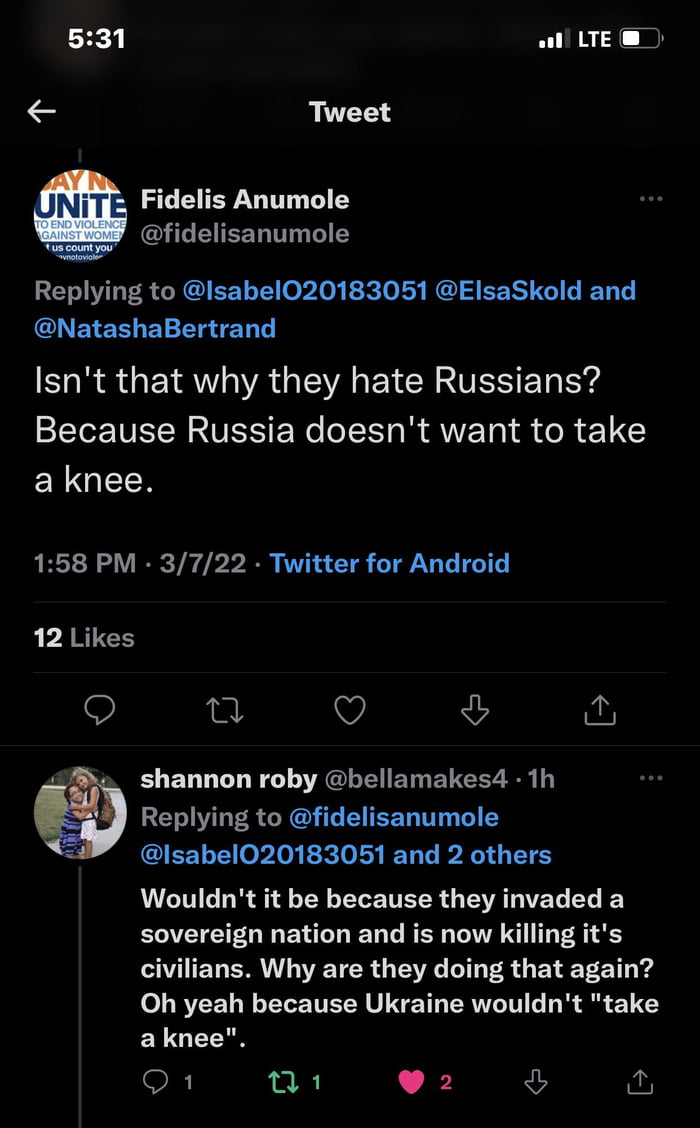The image size is (700, 1128).
Task: Reply to the main tweet
Action: (99, 710)
